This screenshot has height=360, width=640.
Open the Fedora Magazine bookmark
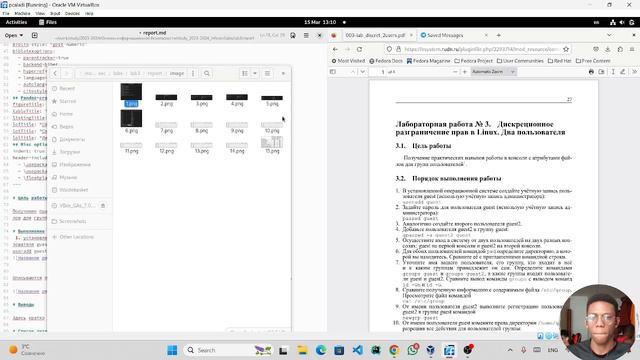pos(429,61)
